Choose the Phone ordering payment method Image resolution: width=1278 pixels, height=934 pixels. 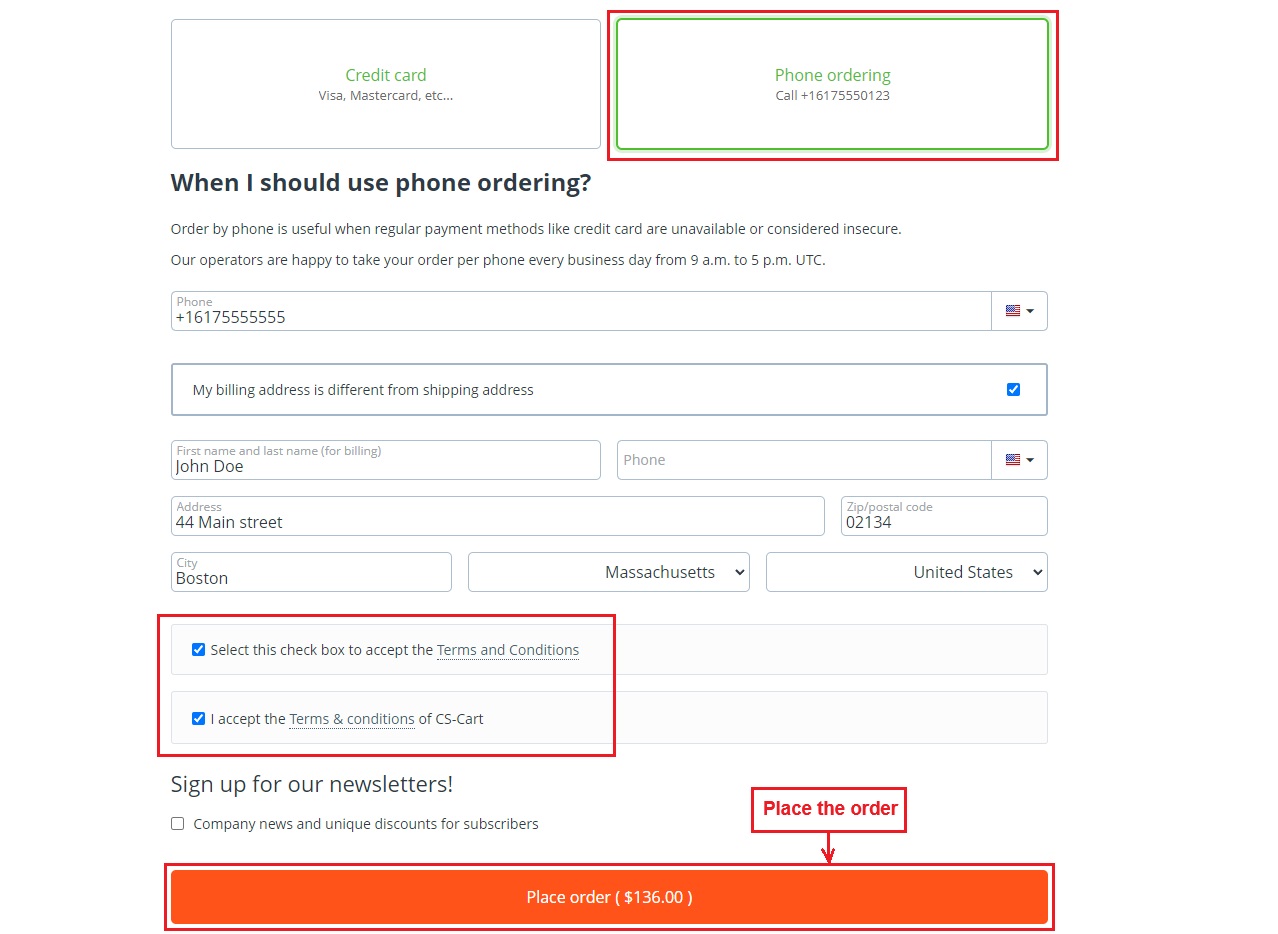(x=832, y=84)
